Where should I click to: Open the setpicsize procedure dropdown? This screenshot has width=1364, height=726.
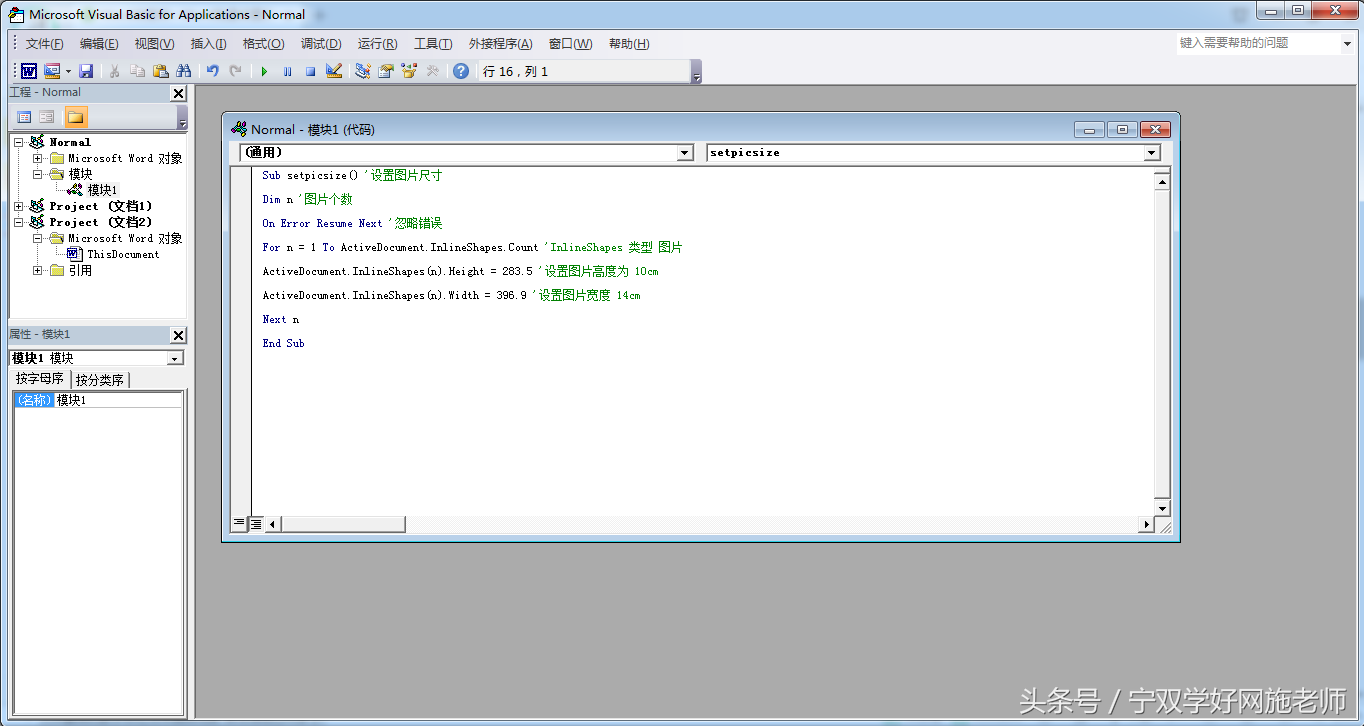coord(1152,153)
